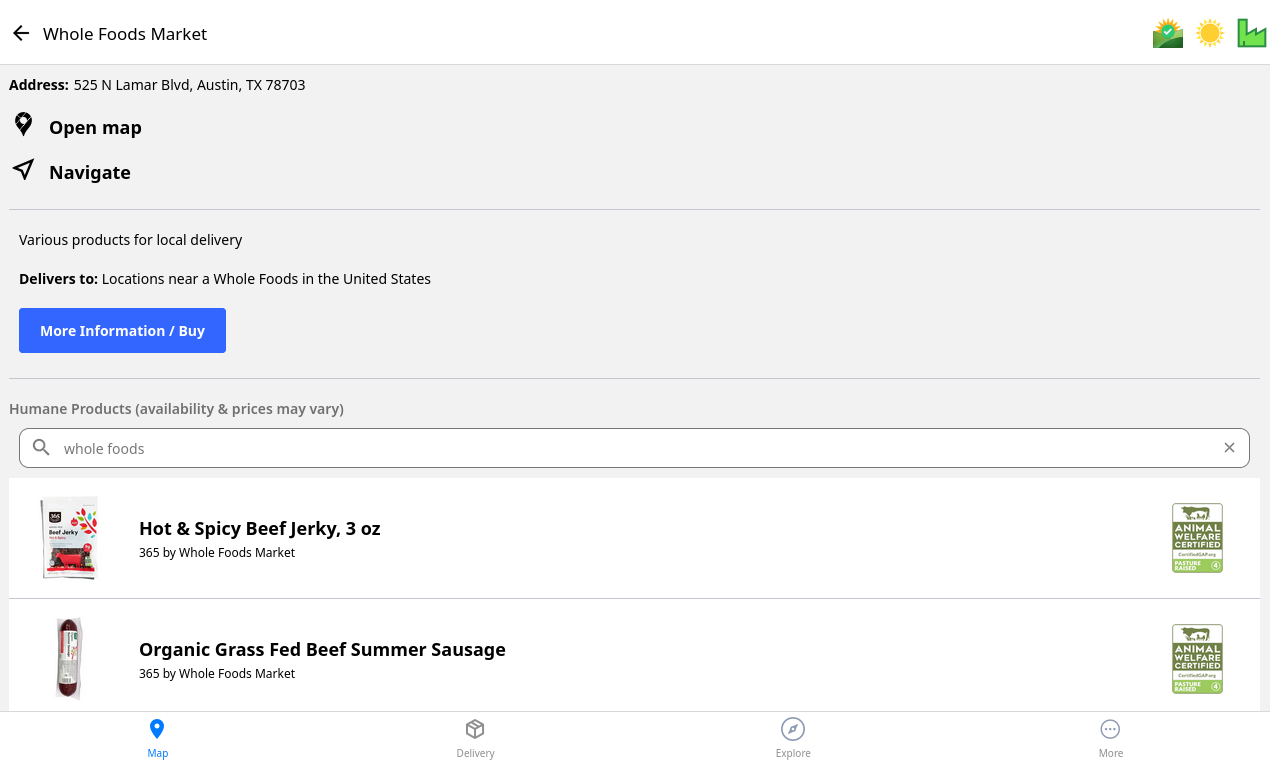Click More Information / Buy button

pyautogui.click(x=122, y=330)
